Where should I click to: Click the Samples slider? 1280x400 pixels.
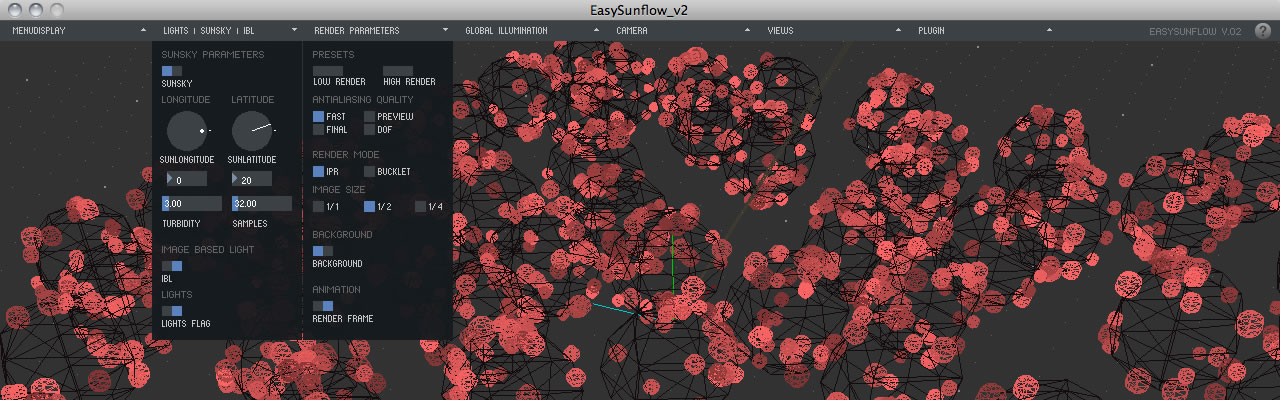(261, 204)
